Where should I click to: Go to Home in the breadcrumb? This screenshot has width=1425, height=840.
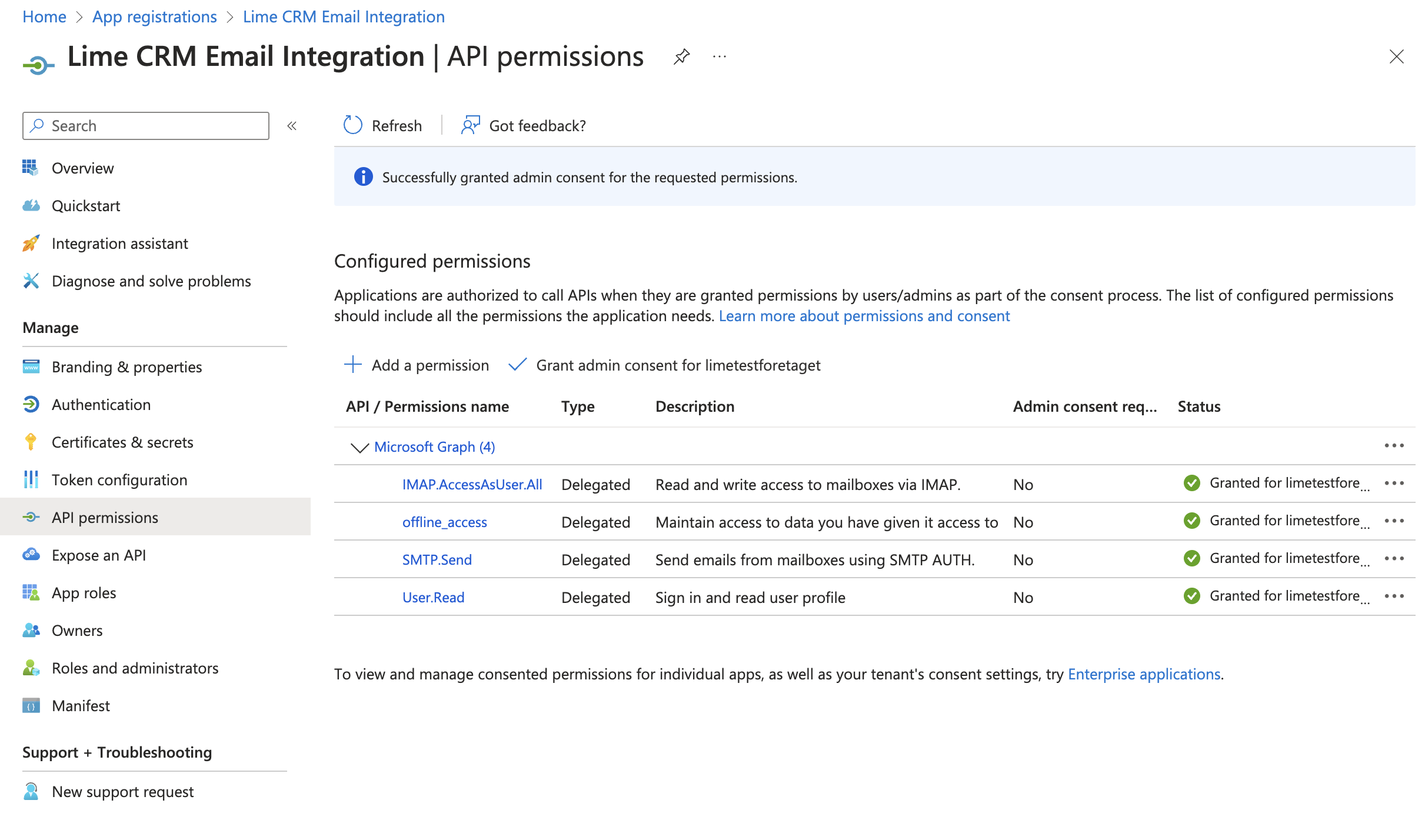pyautogui.click(x=44, y=16)
